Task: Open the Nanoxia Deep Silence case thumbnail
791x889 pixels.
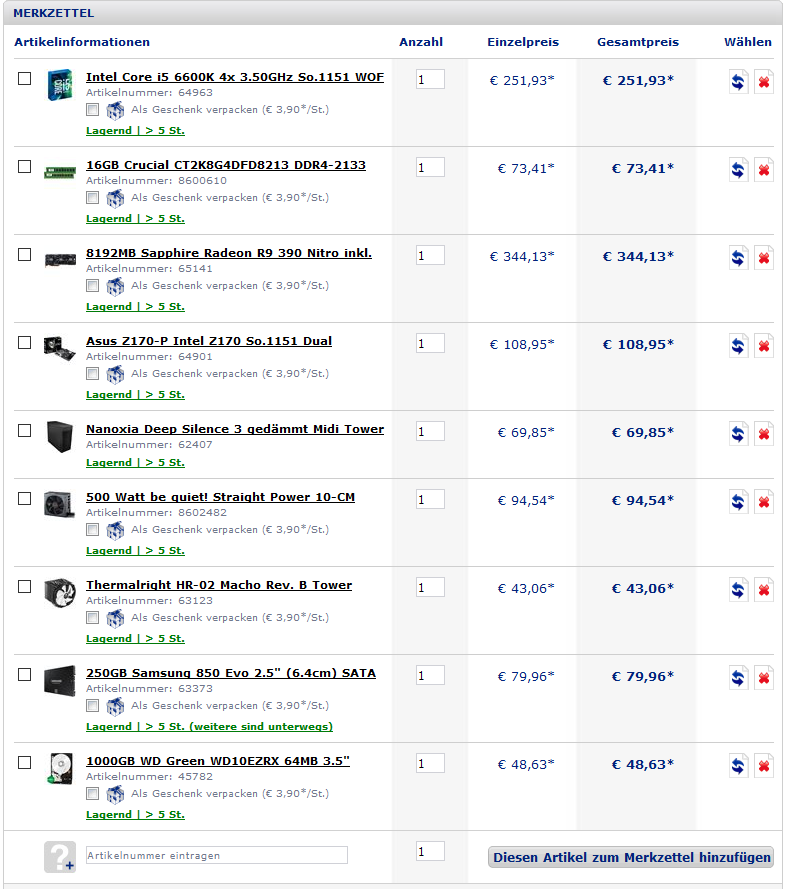Action: tap(60, 437)
